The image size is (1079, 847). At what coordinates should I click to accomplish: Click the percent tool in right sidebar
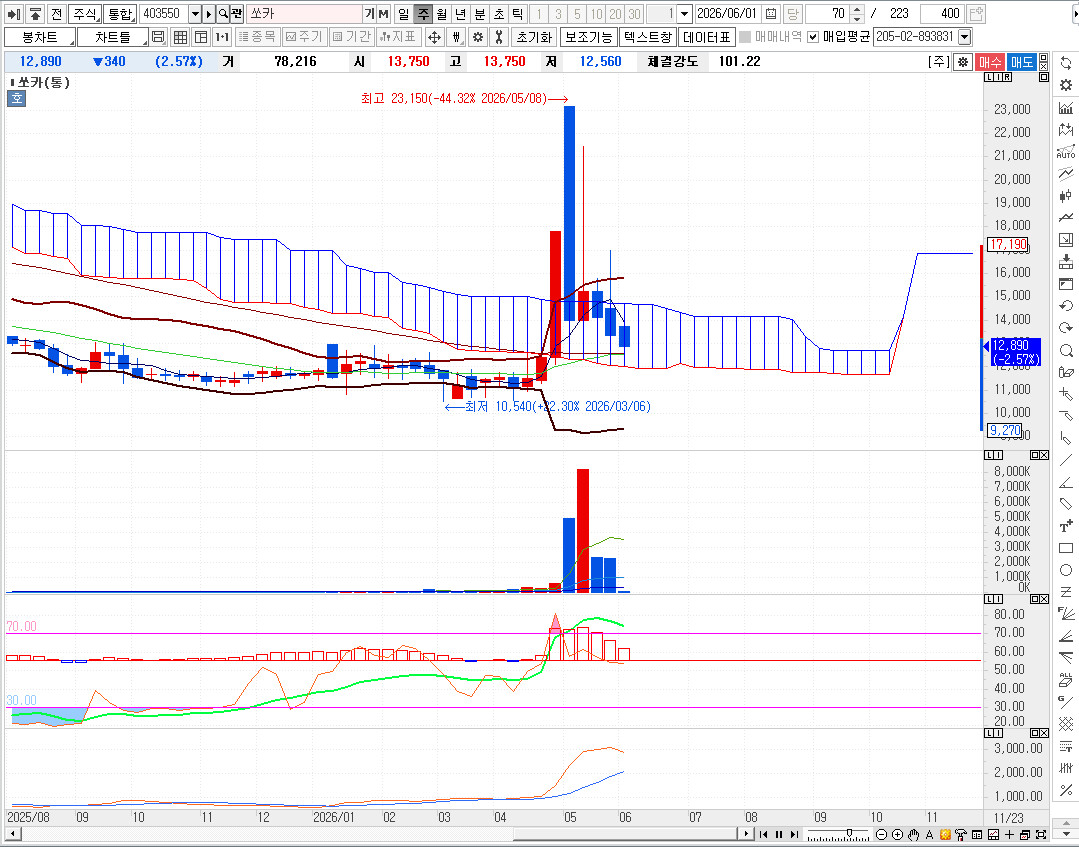tap(1066, 790)
